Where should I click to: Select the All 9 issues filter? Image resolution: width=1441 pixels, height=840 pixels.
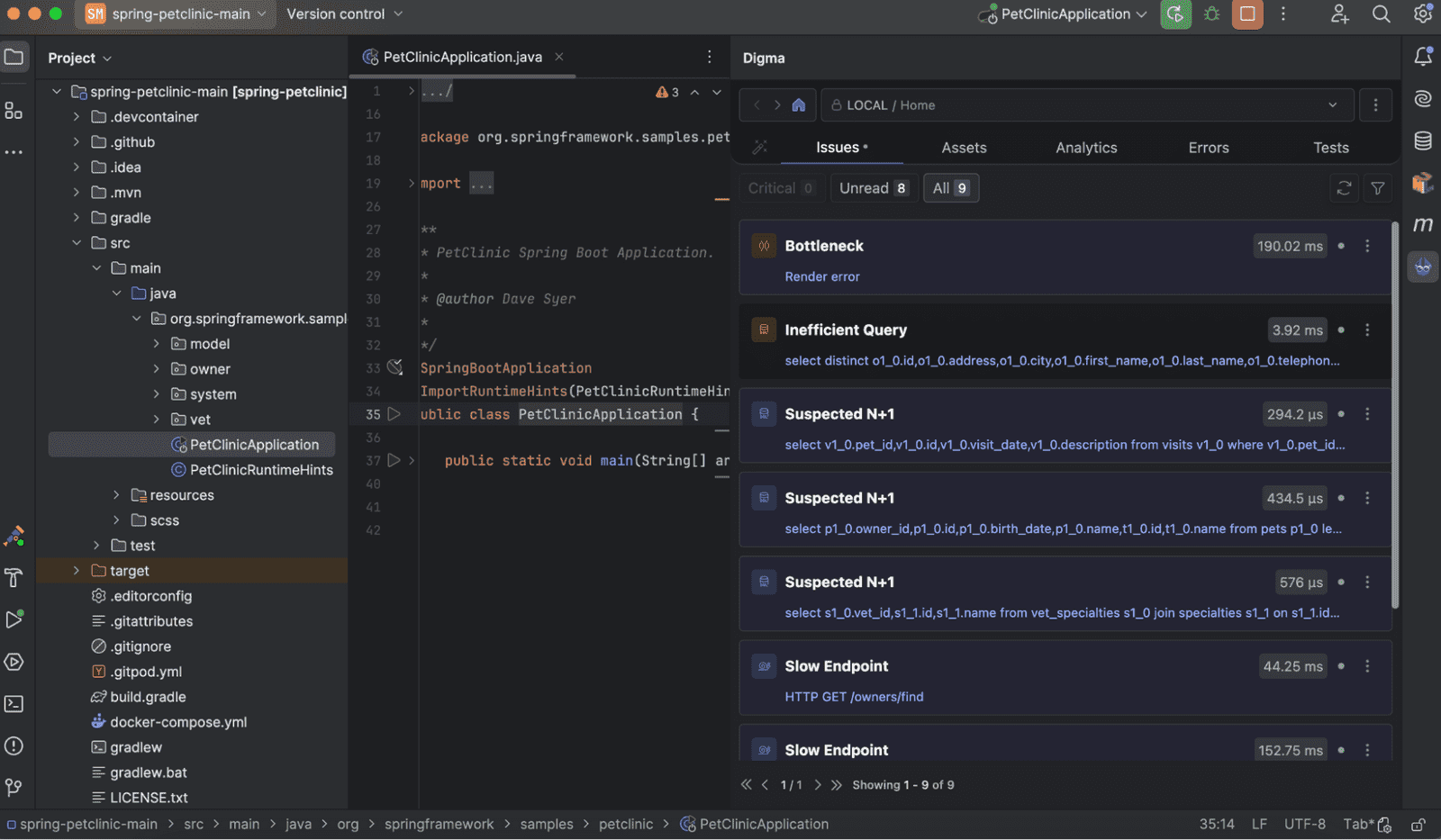click(x=950, y=188)
